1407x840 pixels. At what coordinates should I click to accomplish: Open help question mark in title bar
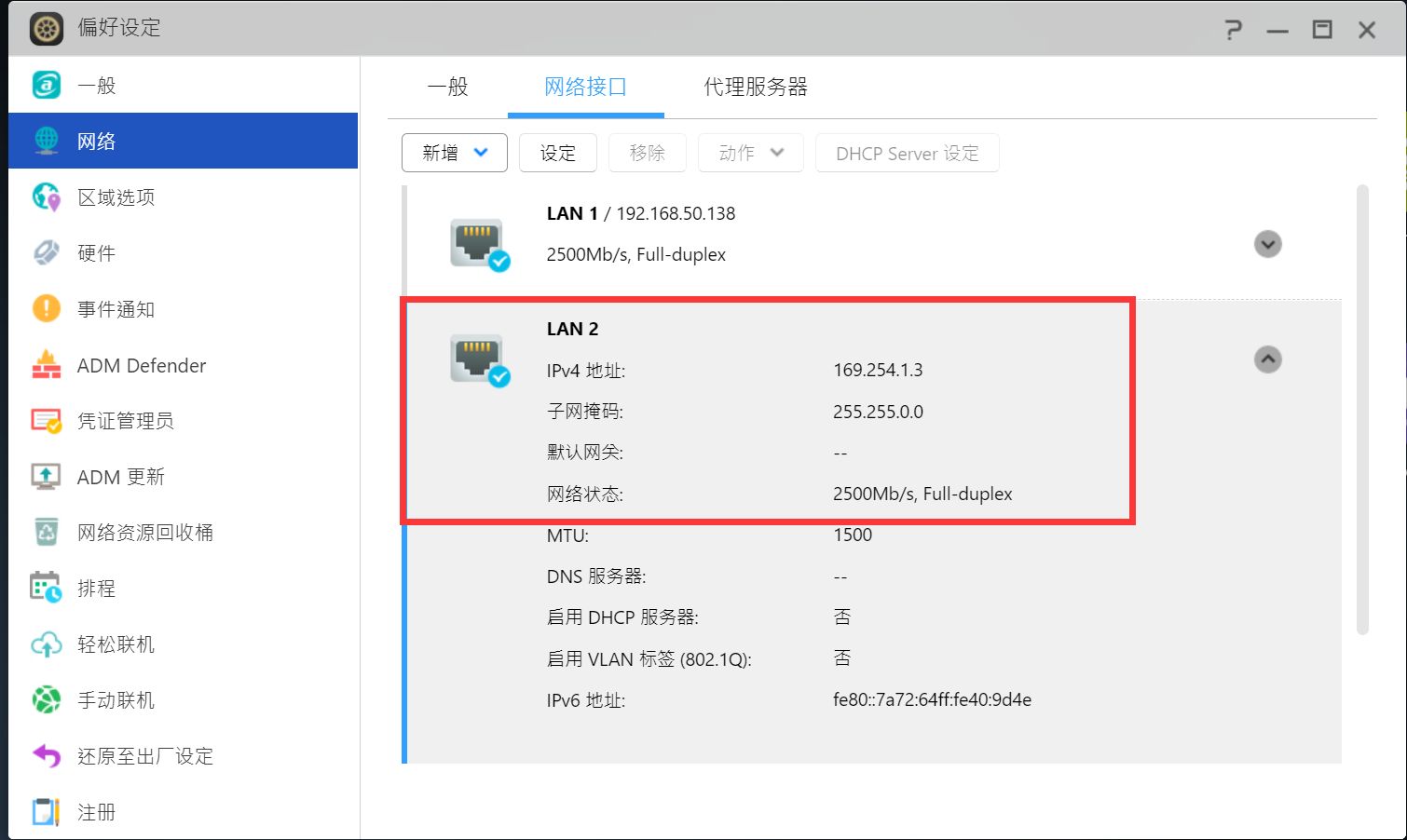pyautogui.click(x=1233, y=30)
